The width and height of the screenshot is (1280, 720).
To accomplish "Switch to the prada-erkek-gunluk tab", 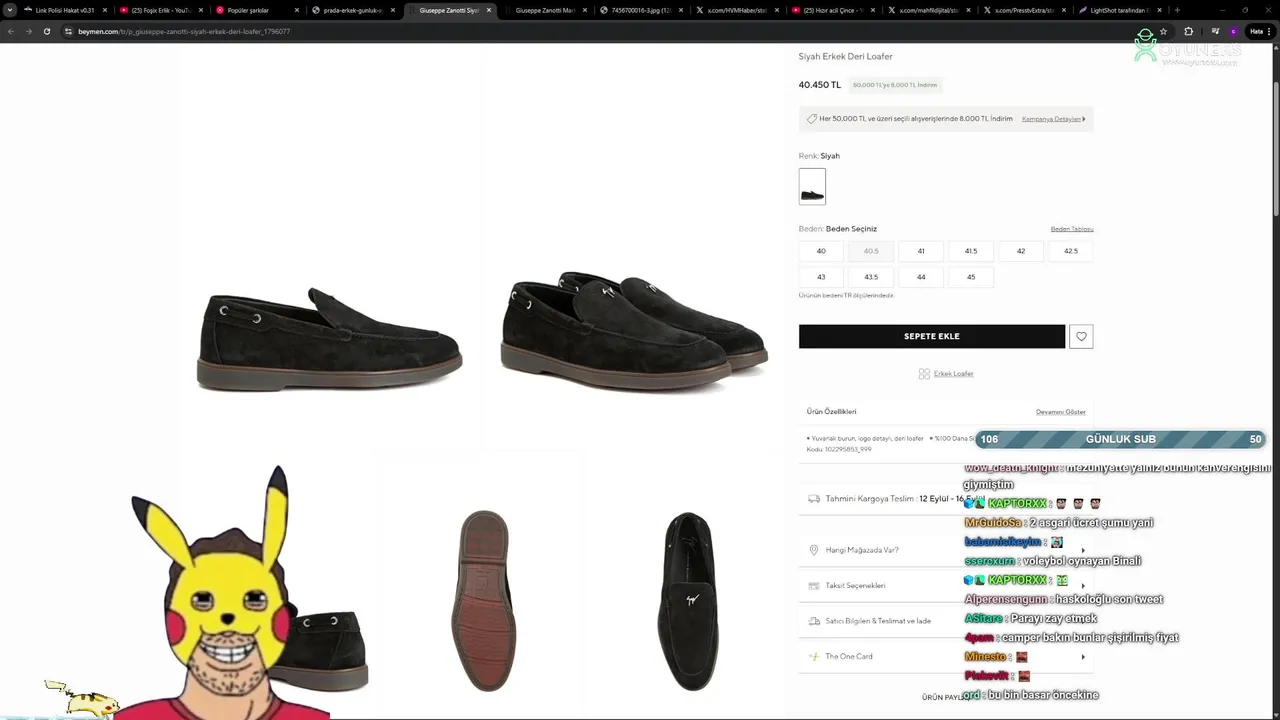I will pos(352,10).
